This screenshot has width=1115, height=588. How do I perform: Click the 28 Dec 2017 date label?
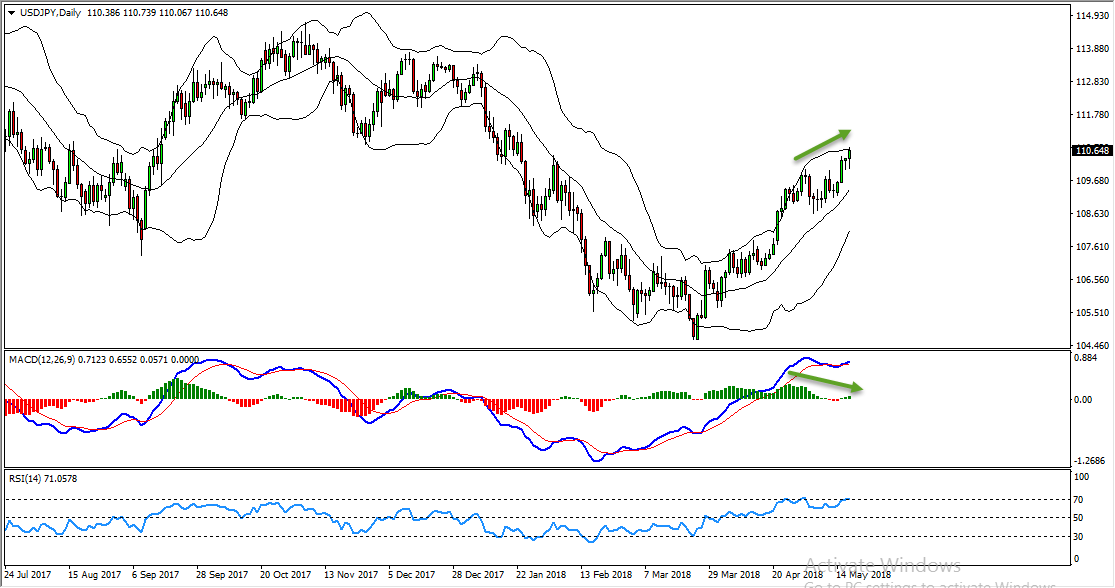(477, 574)
